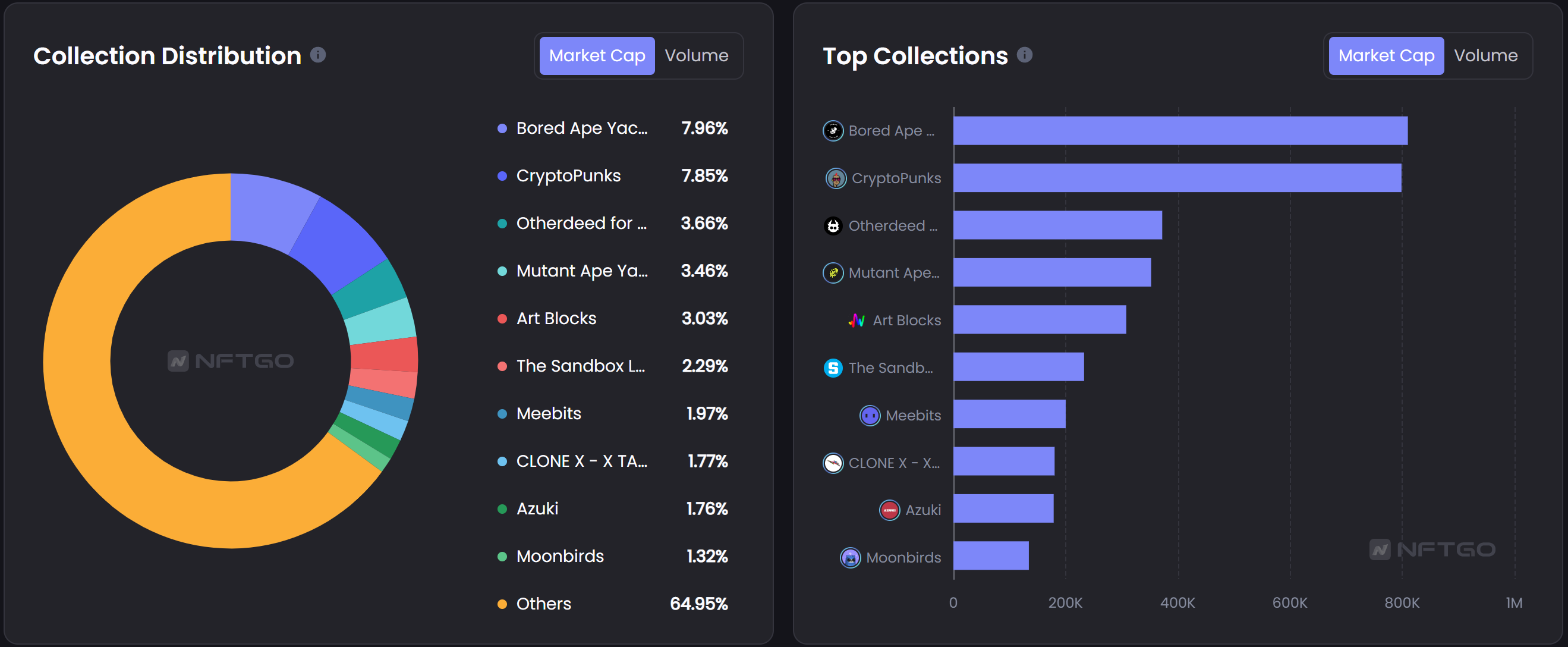Toggle CLONE X legend color dot
This screenshot has height=647, width=1568.
[502, 461]
